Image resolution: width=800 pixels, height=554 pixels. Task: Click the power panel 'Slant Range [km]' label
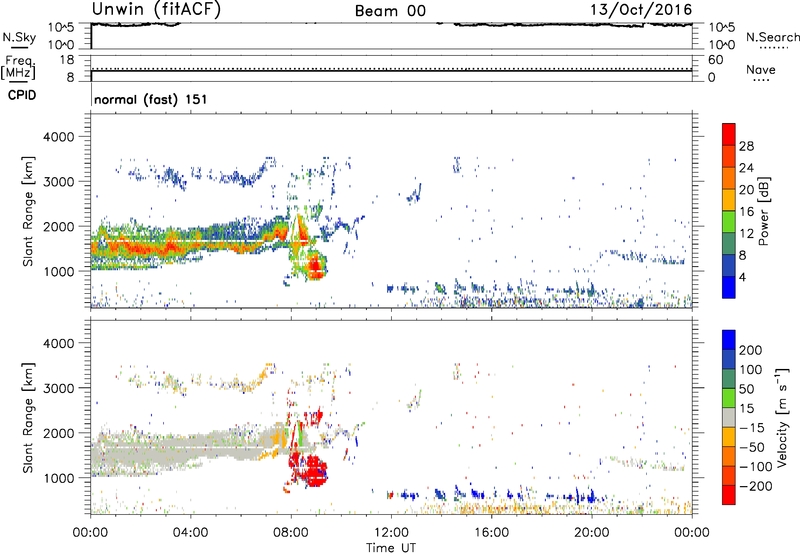click(28, 211)
